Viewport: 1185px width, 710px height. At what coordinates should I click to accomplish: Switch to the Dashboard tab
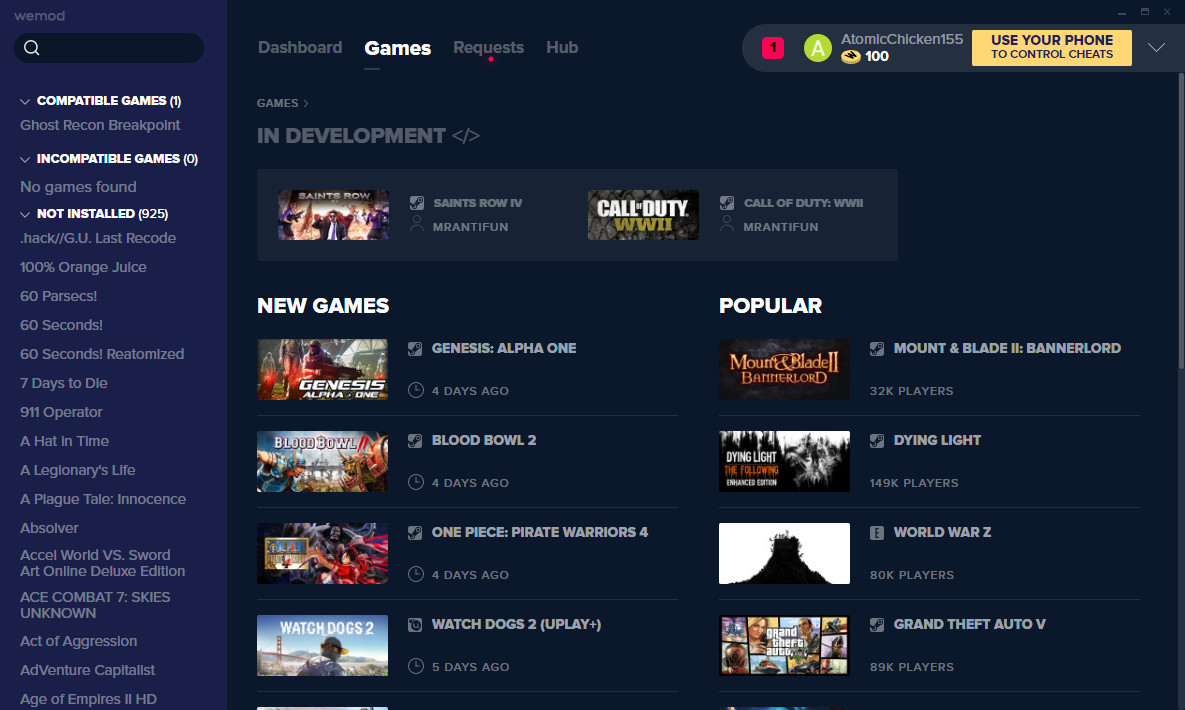300,48
